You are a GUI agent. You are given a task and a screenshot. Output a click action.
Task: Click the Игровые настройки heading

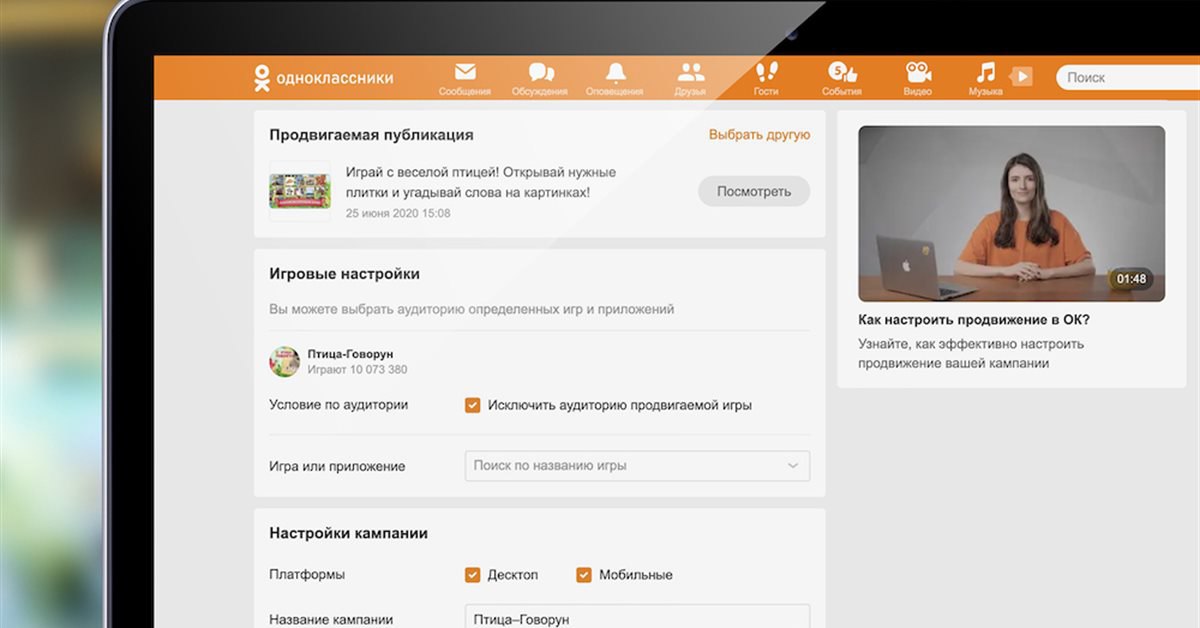[x=345, y=274]
